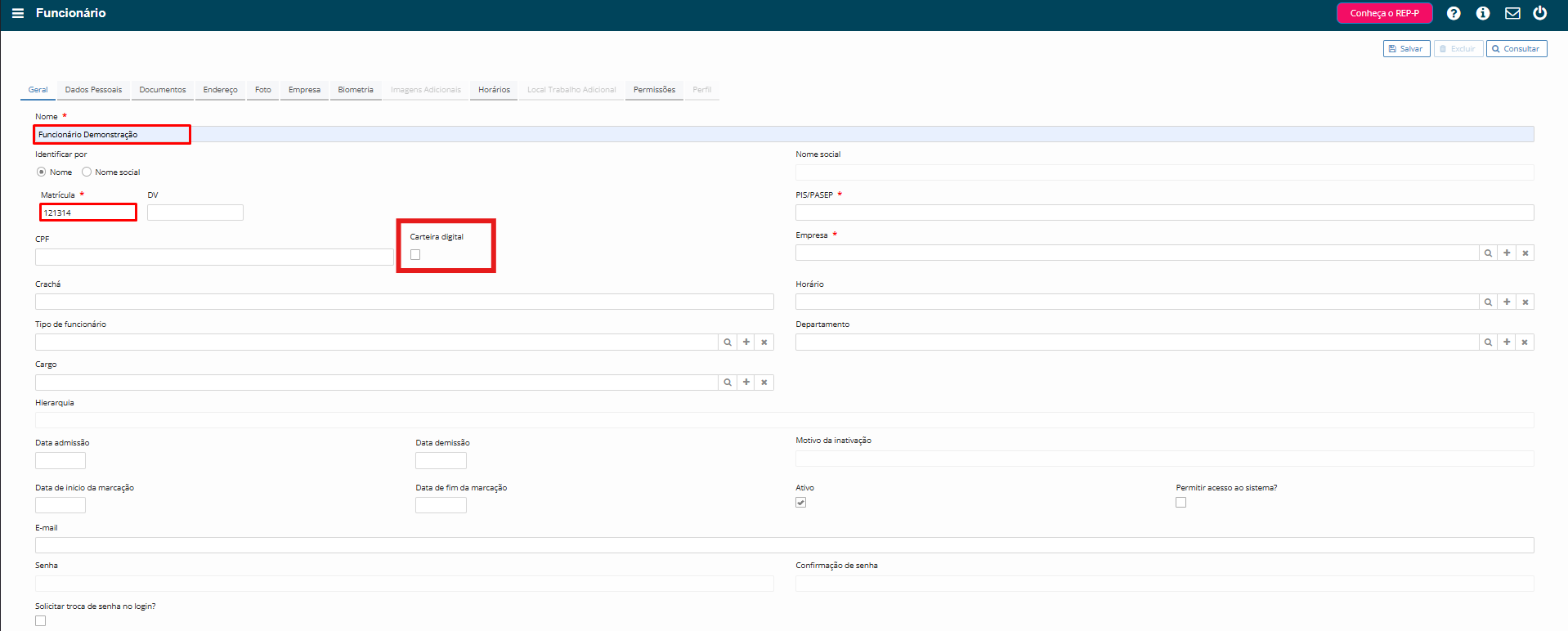
Task: Switch to the Geral tab
Action: (38, 90)
